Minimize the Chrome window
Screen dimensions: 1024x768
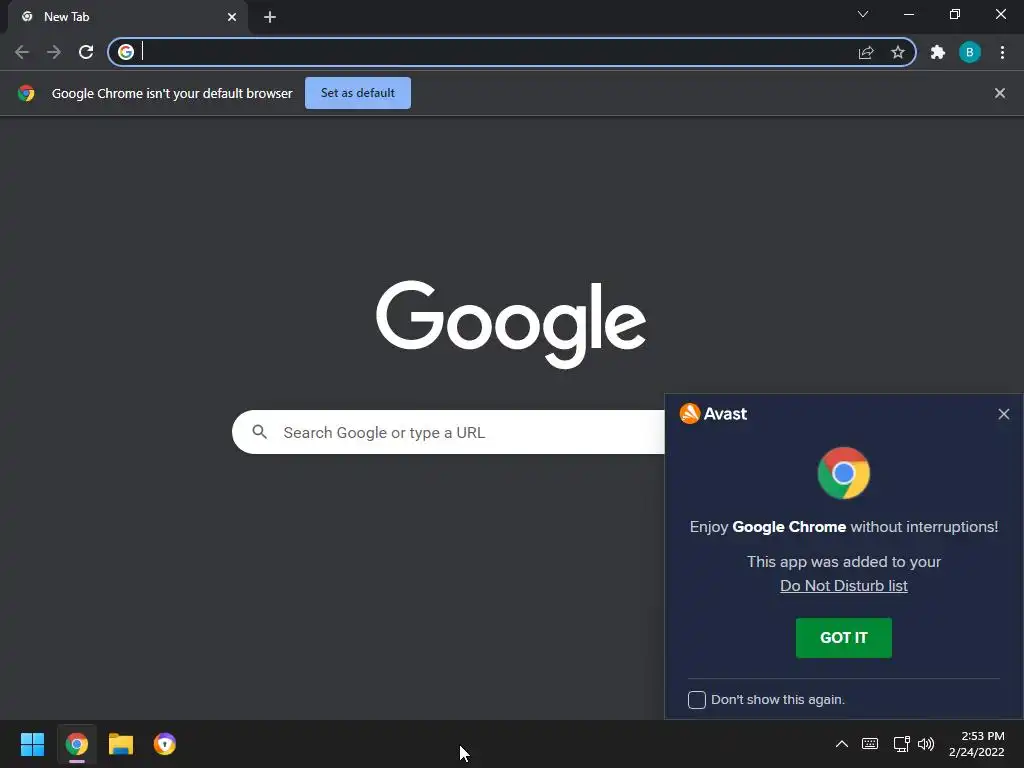tap(909, 14)
